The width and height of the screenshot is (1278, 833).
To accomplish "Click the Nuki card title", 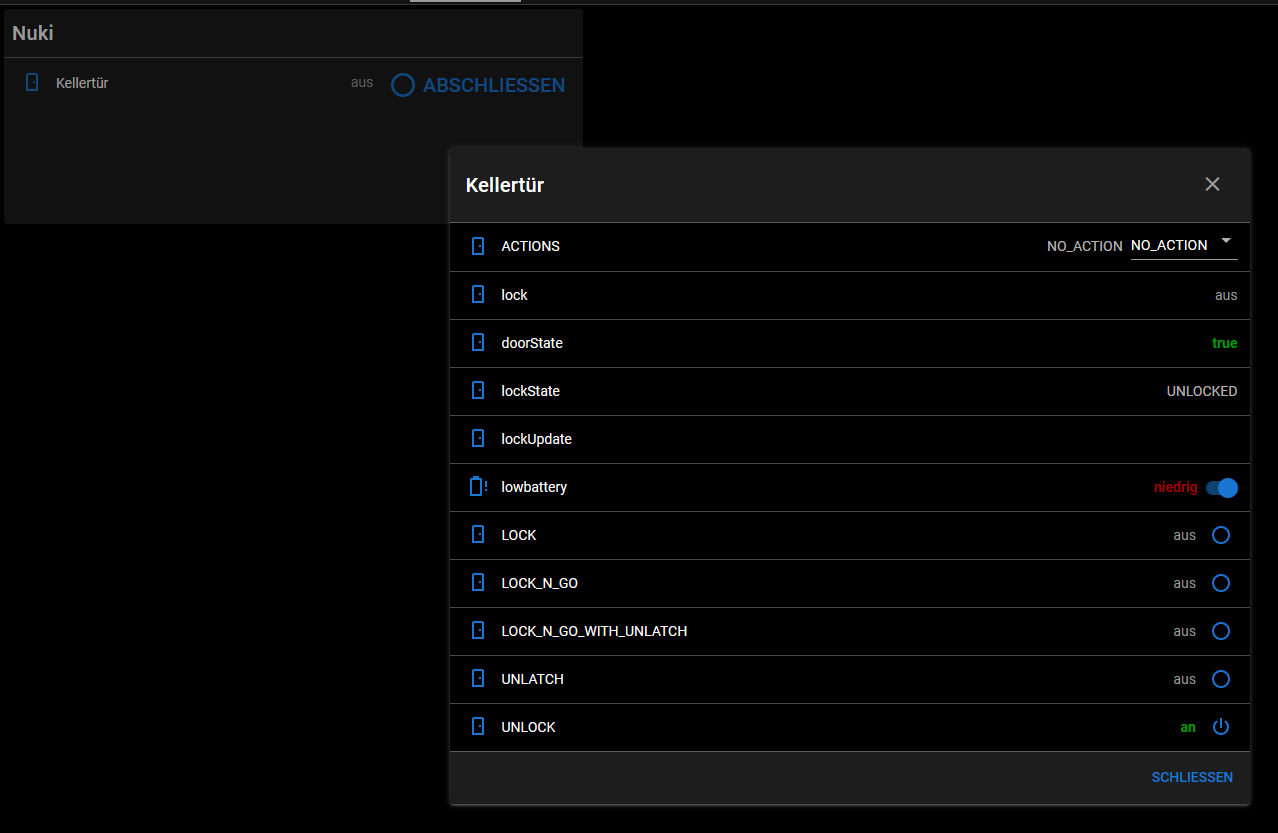I will pos(33,33).
